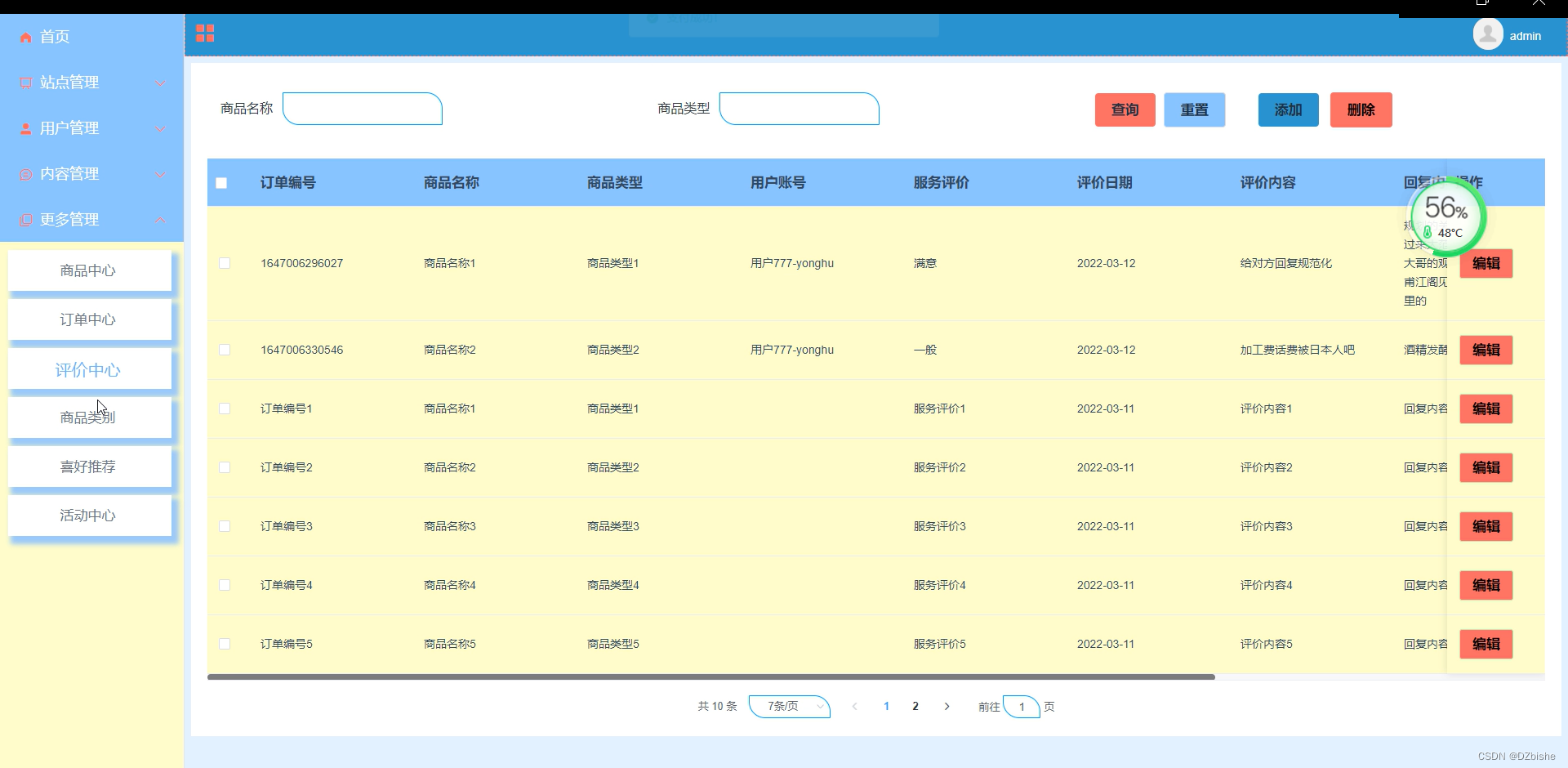Viewport: 1568px width, 768px height.
Task: Click 用户777-yonghu in first row
Action: [792, 263]
